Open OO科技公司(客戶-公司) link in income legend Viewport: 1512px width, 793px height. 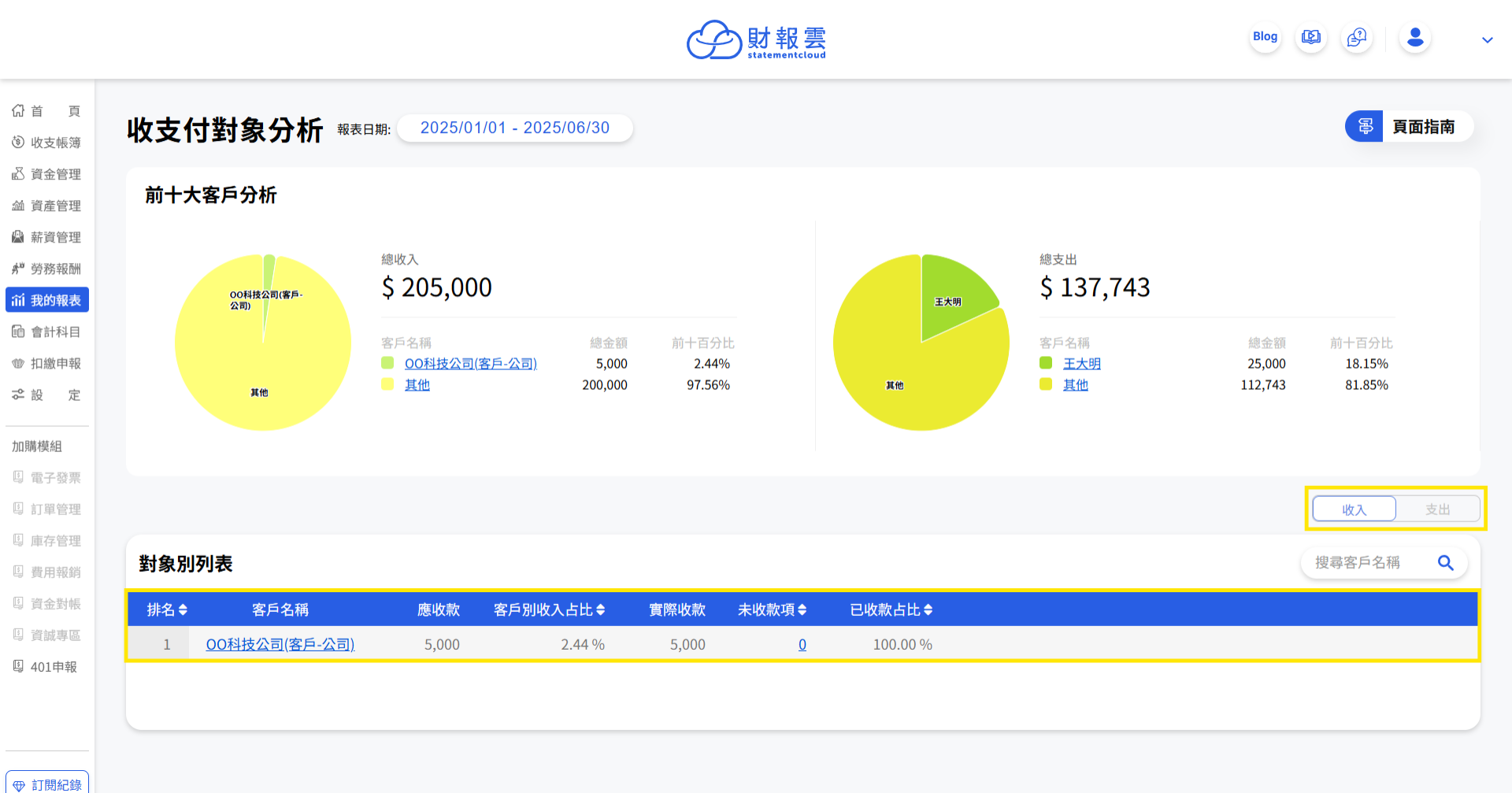point(471,364)
